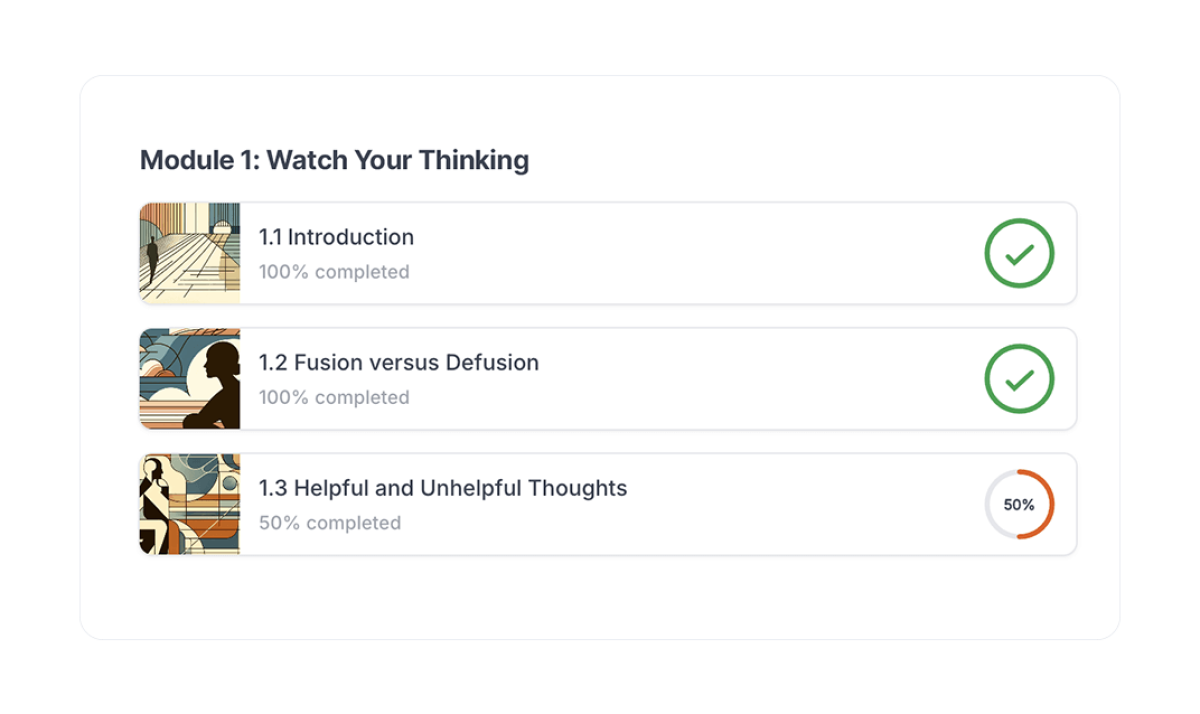The height and width of the screenshot is (714, 1200).
Task: Select the walking figure in the Introduction artwork
Action: pyautogui.click(x=153, y=260)
